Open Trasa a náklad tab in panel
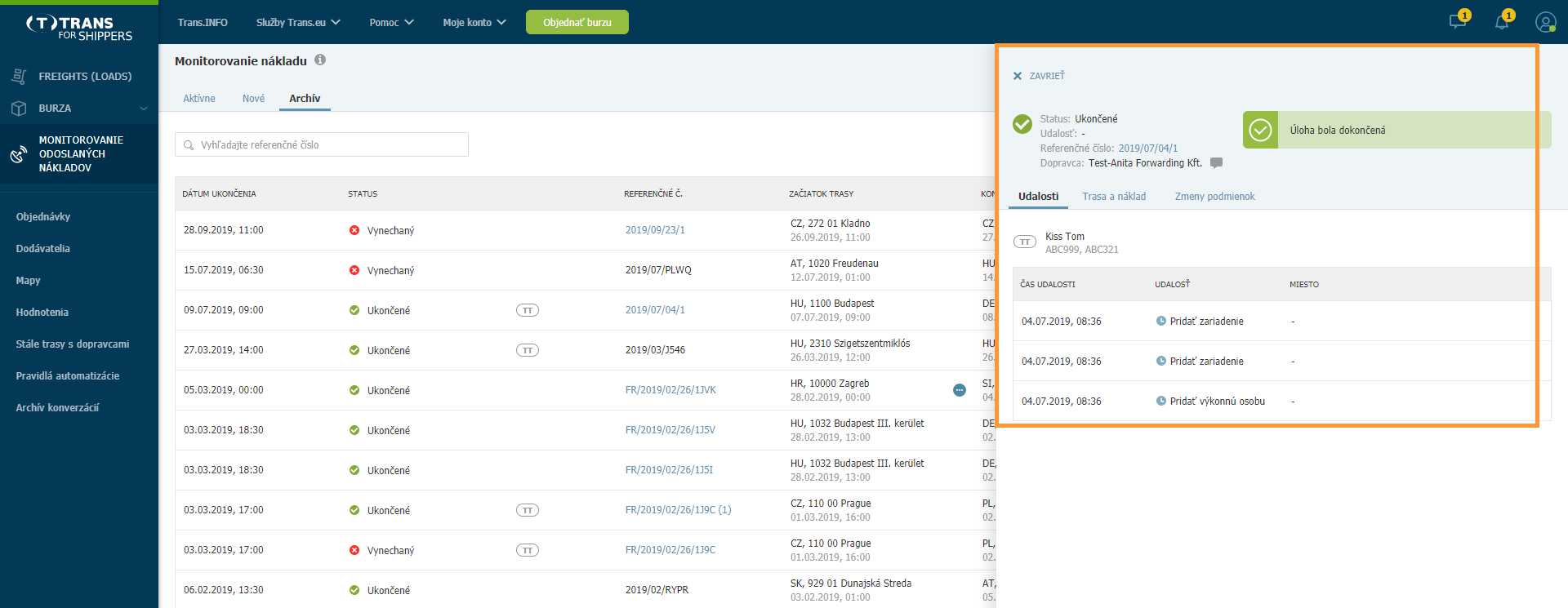The width and height of the screenshot is (1568, 608). tap(1114, 196)
